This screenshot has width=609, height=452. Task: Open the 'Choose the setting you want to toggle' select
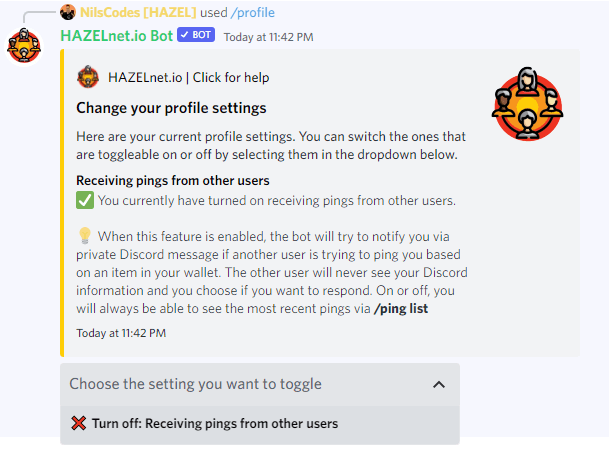[x=260, y=384]
